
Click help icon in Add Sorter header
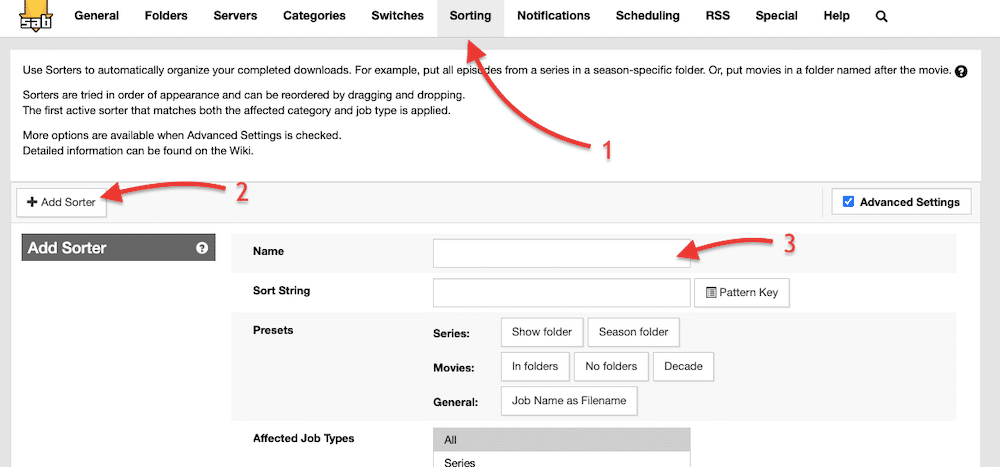(x=202, y=248)
